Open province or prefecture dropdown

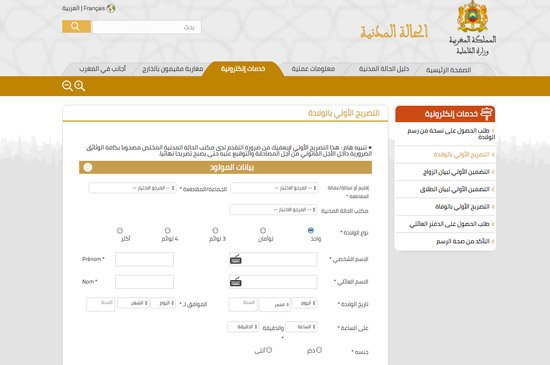point(274,188)
